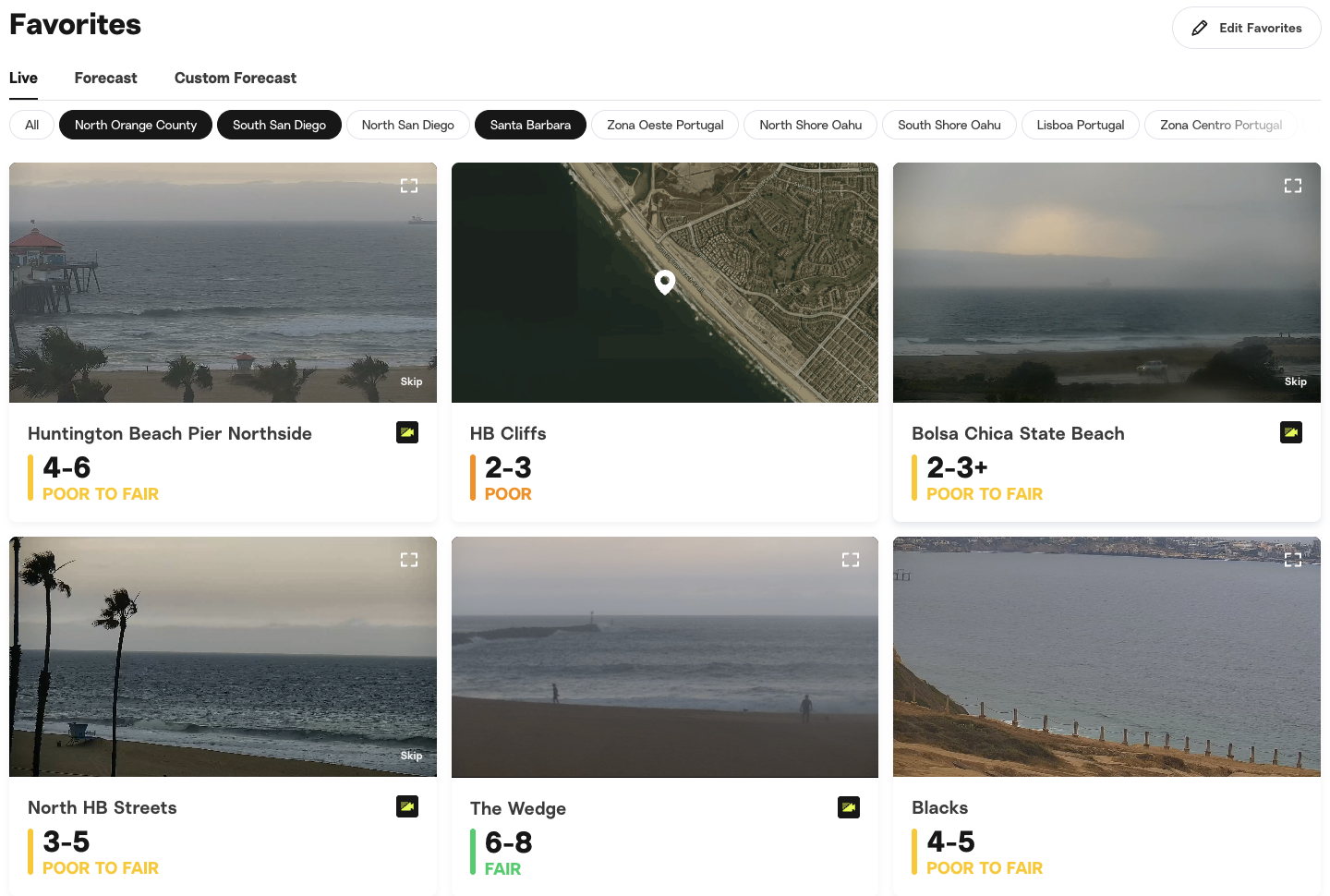Switch to the Forecast tab
The width and height of the screenshot is (1330, 896).
pyautogui.click(x=105, y=79)
